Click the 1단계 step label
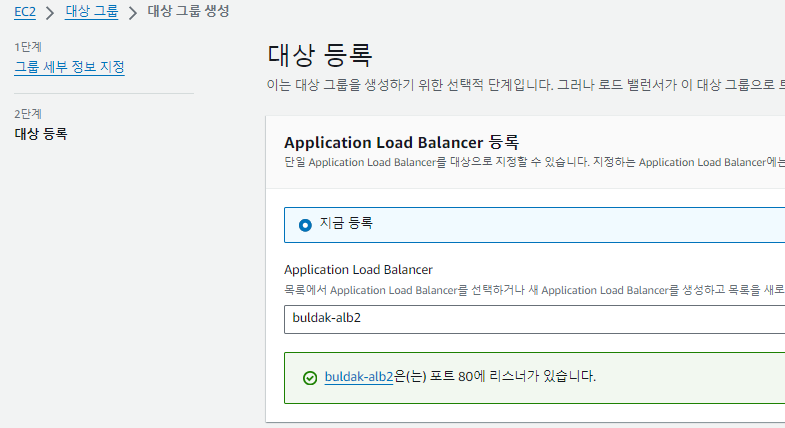The image size is (785, 428). pyautogui.click(x=28, y=47)
